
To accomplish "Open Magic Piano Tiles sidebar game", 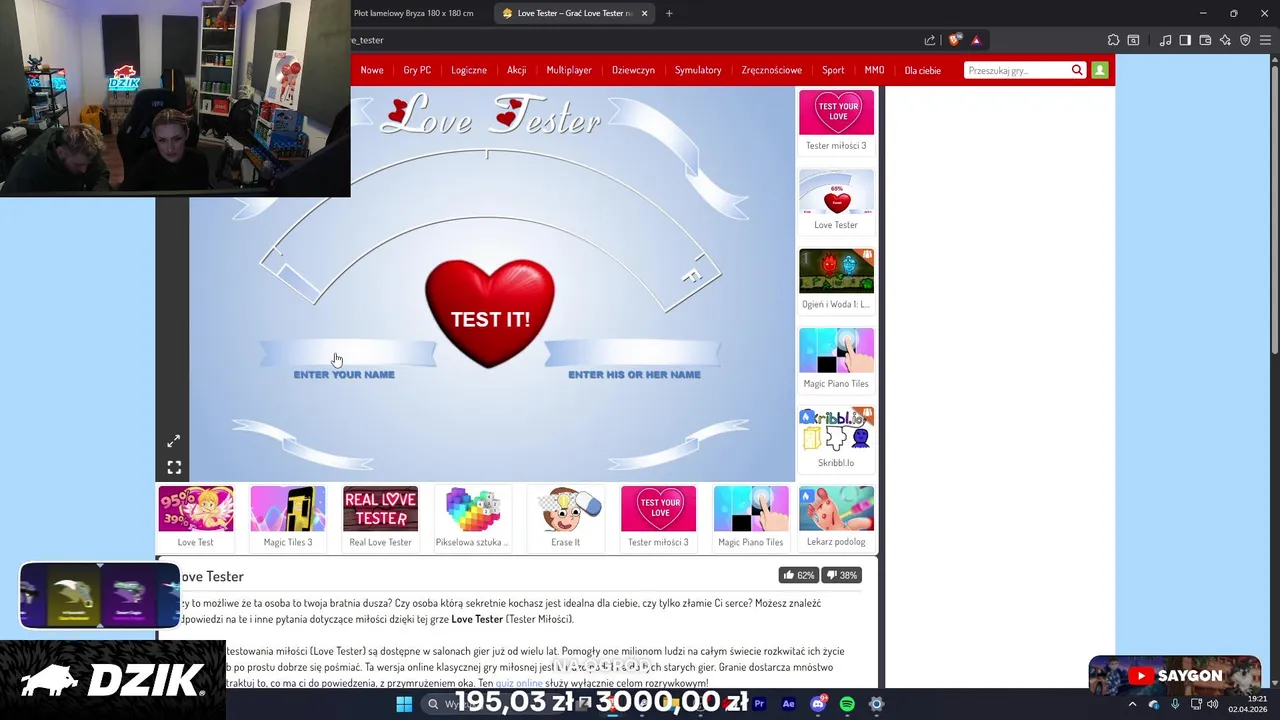I will 836,358.
